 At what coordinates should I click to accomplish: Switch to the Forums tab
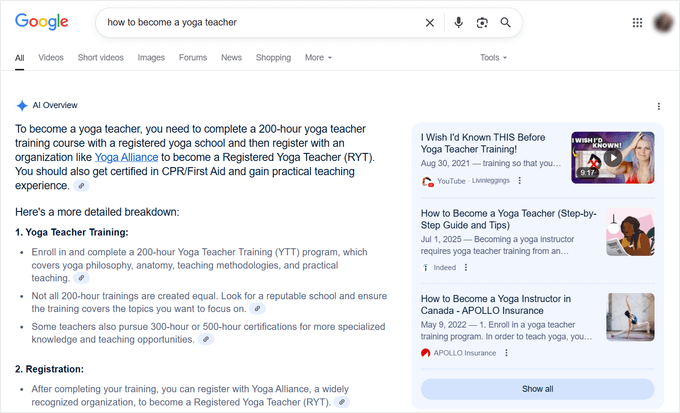tap(193, 57)
